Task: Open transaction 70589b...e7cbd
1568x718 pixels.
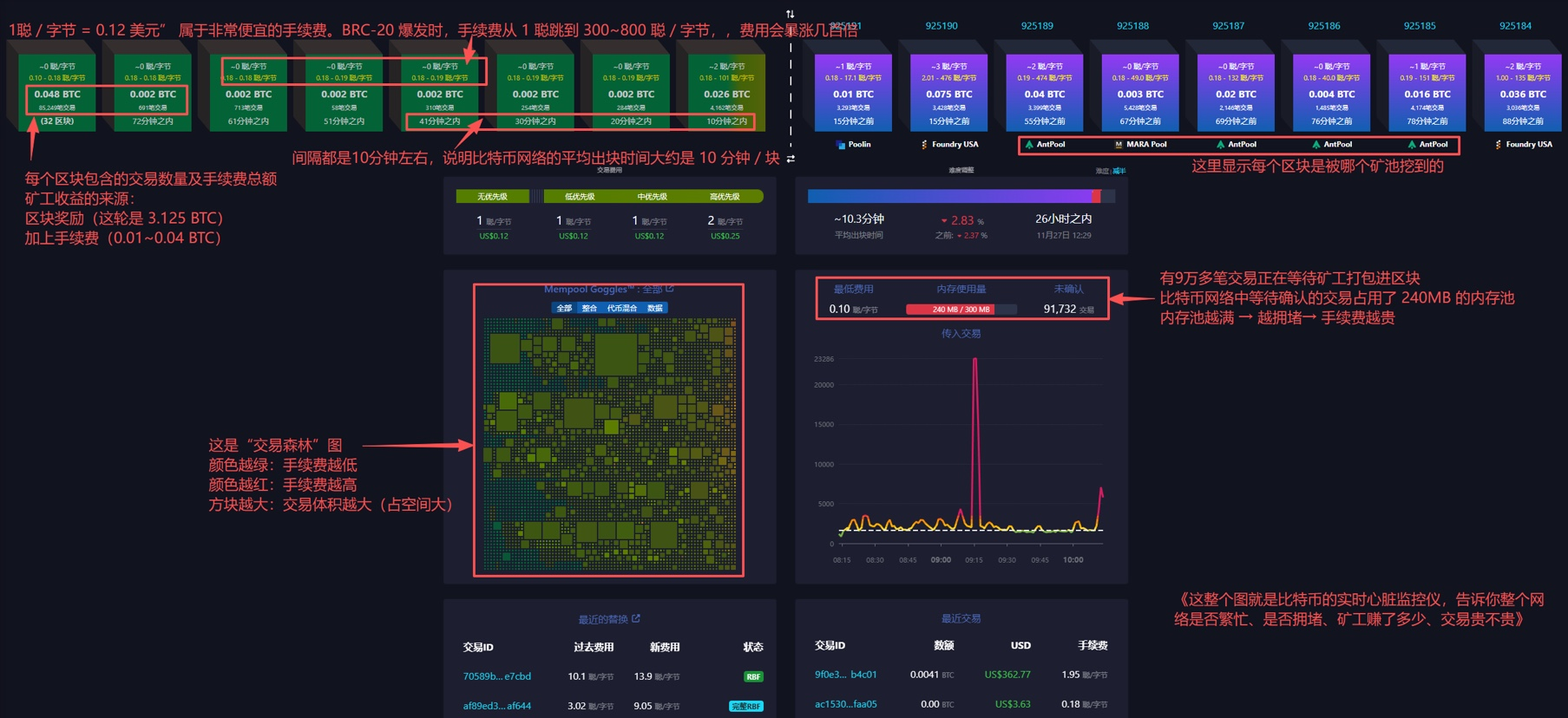Action: tap(496, 676)
